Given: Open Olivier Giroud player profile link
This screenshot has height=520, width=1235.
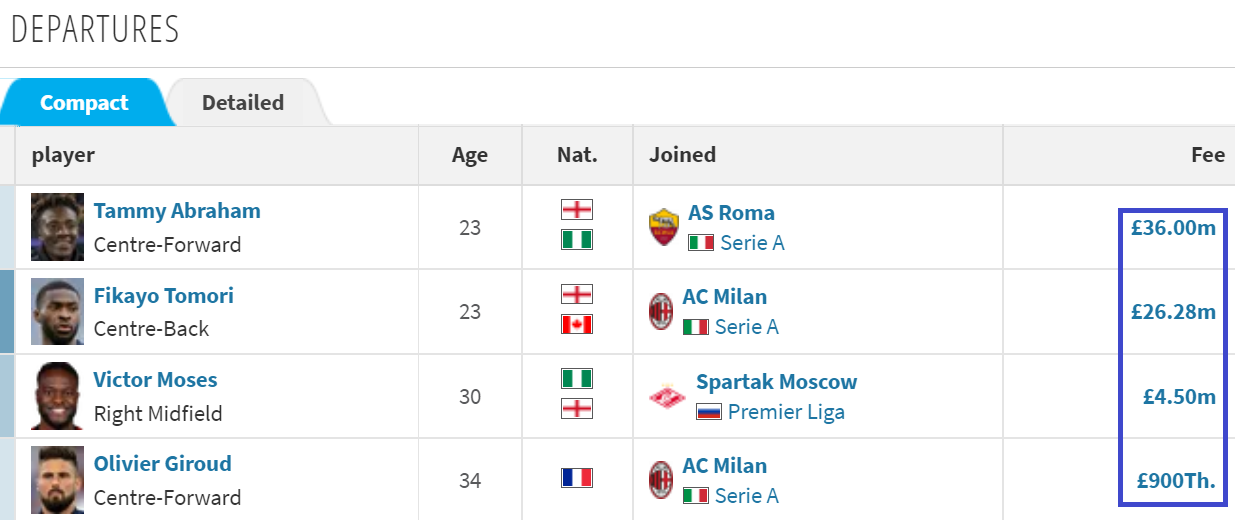Looking at the screenshot, I should click(162, 464).
